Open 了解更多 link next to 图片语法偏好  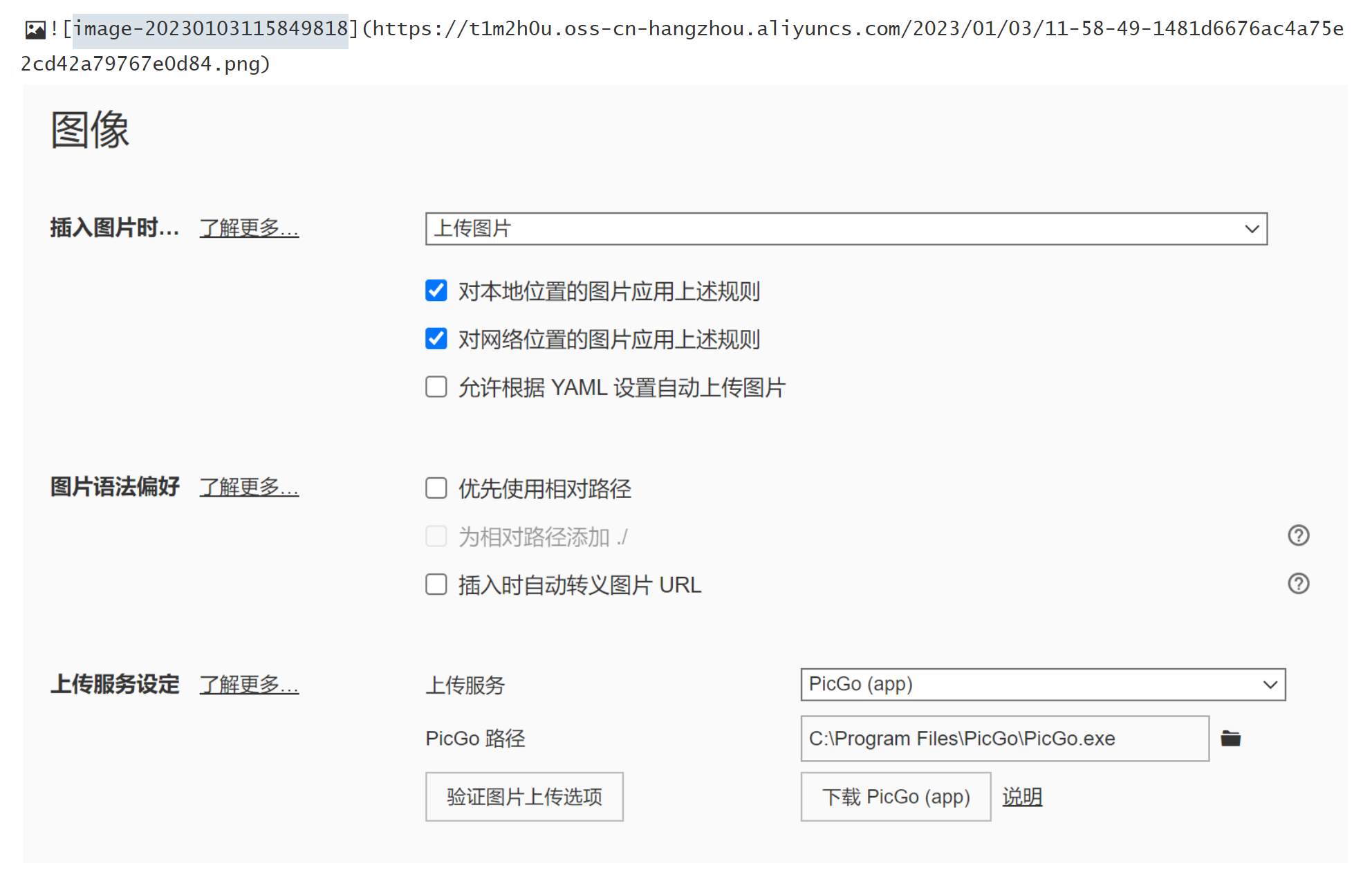tap(249, 487)
